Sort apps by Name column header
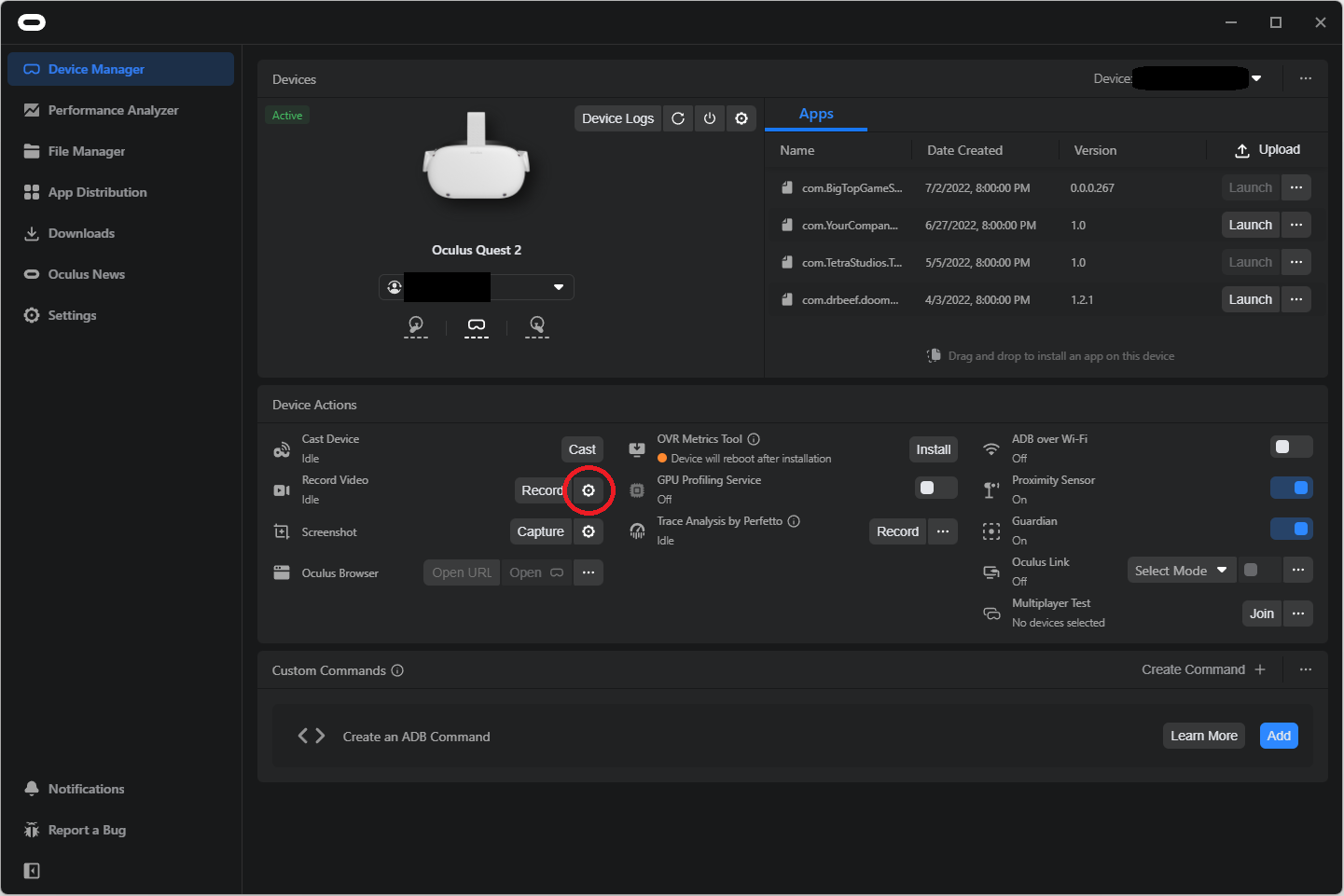 tap(797, 150)
